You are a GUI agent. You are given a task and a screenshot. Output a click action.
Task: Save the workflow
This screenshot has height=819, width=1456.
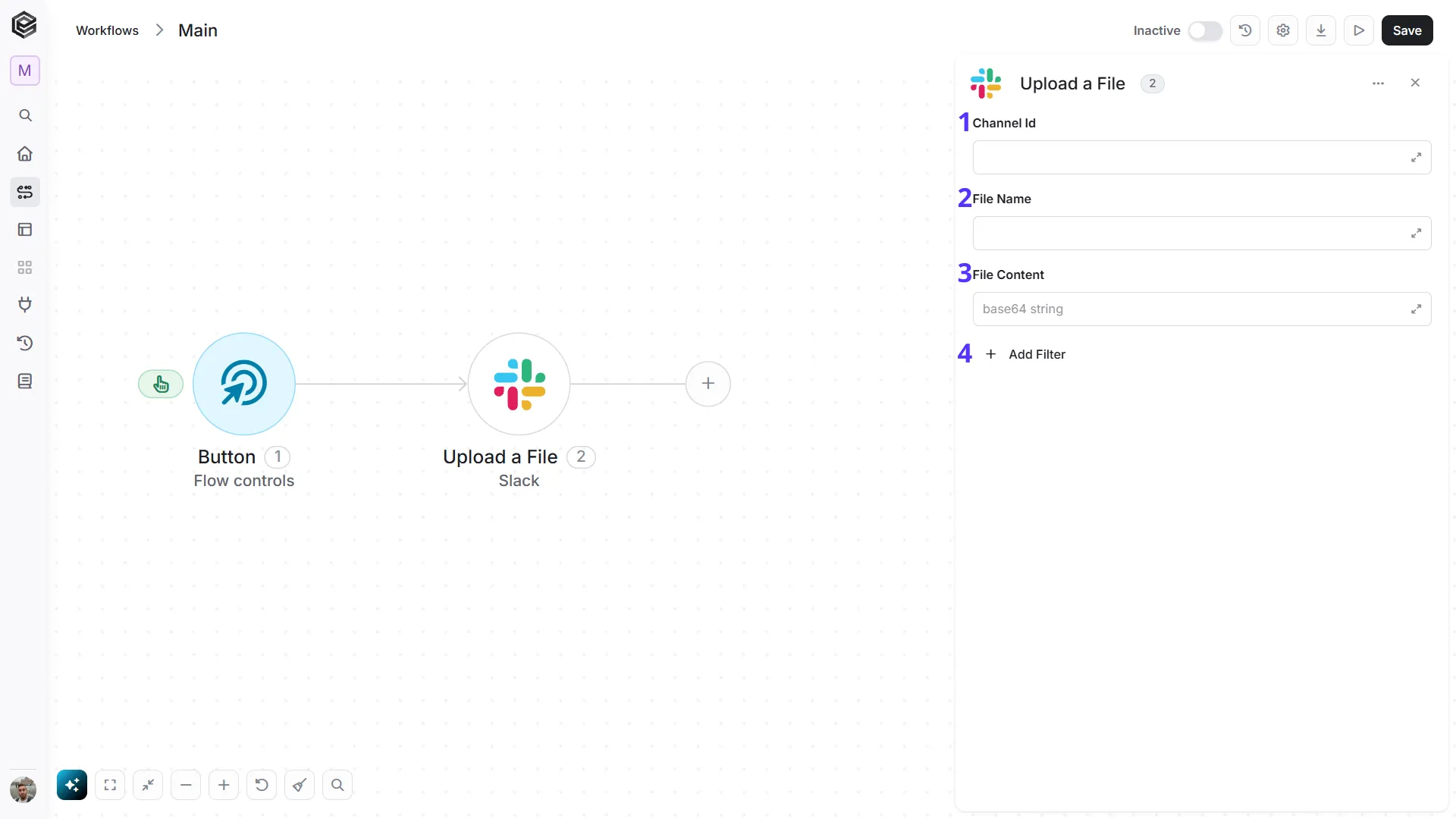[1407, 30]
